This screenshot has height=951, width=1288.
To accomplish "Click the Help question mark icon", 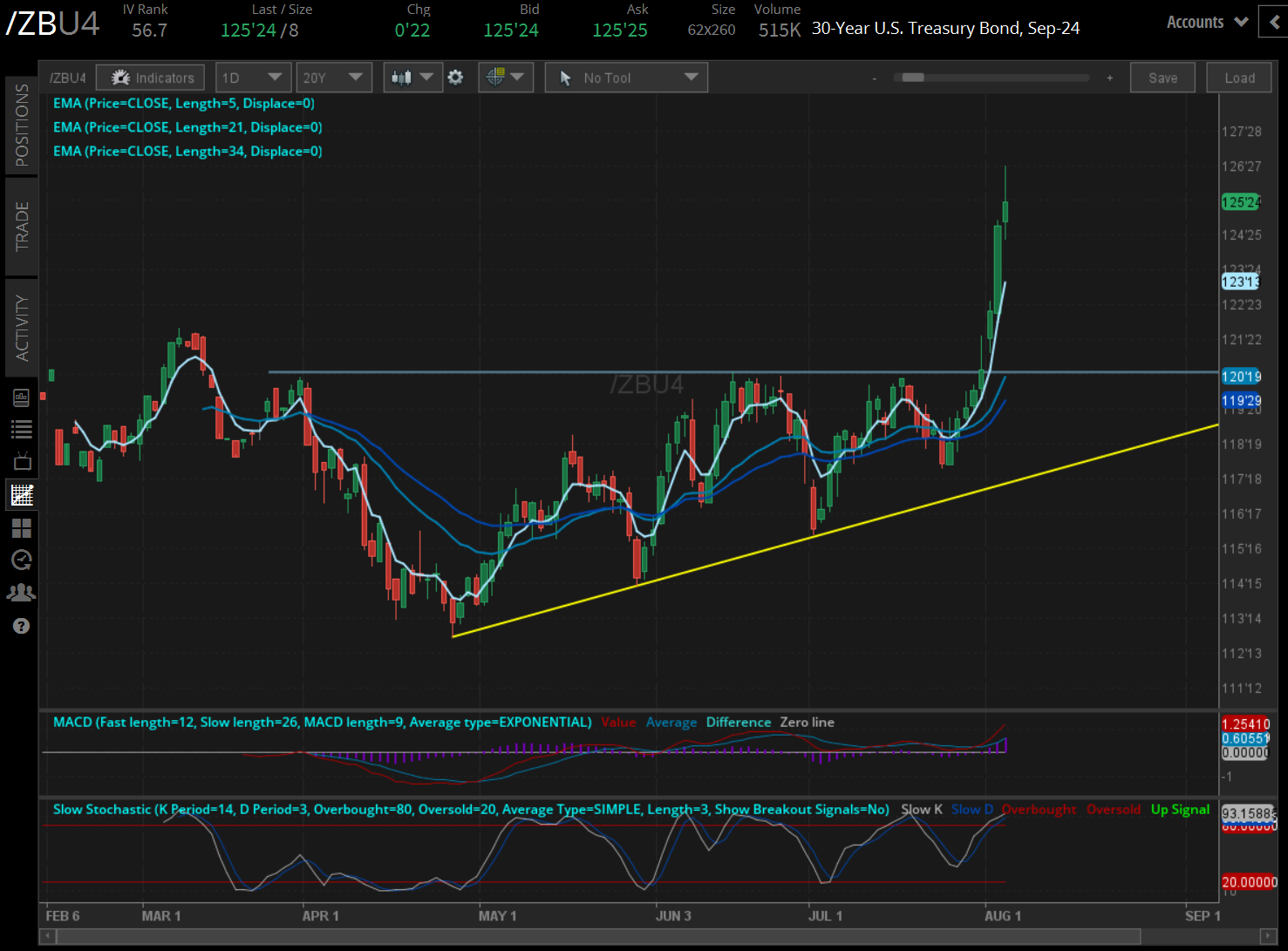I will pyautogui.click(x=22, y=626).
